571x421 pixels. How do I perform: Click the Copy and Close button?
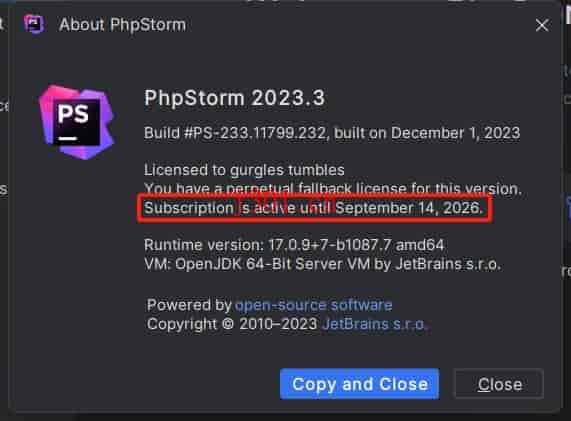359,384
